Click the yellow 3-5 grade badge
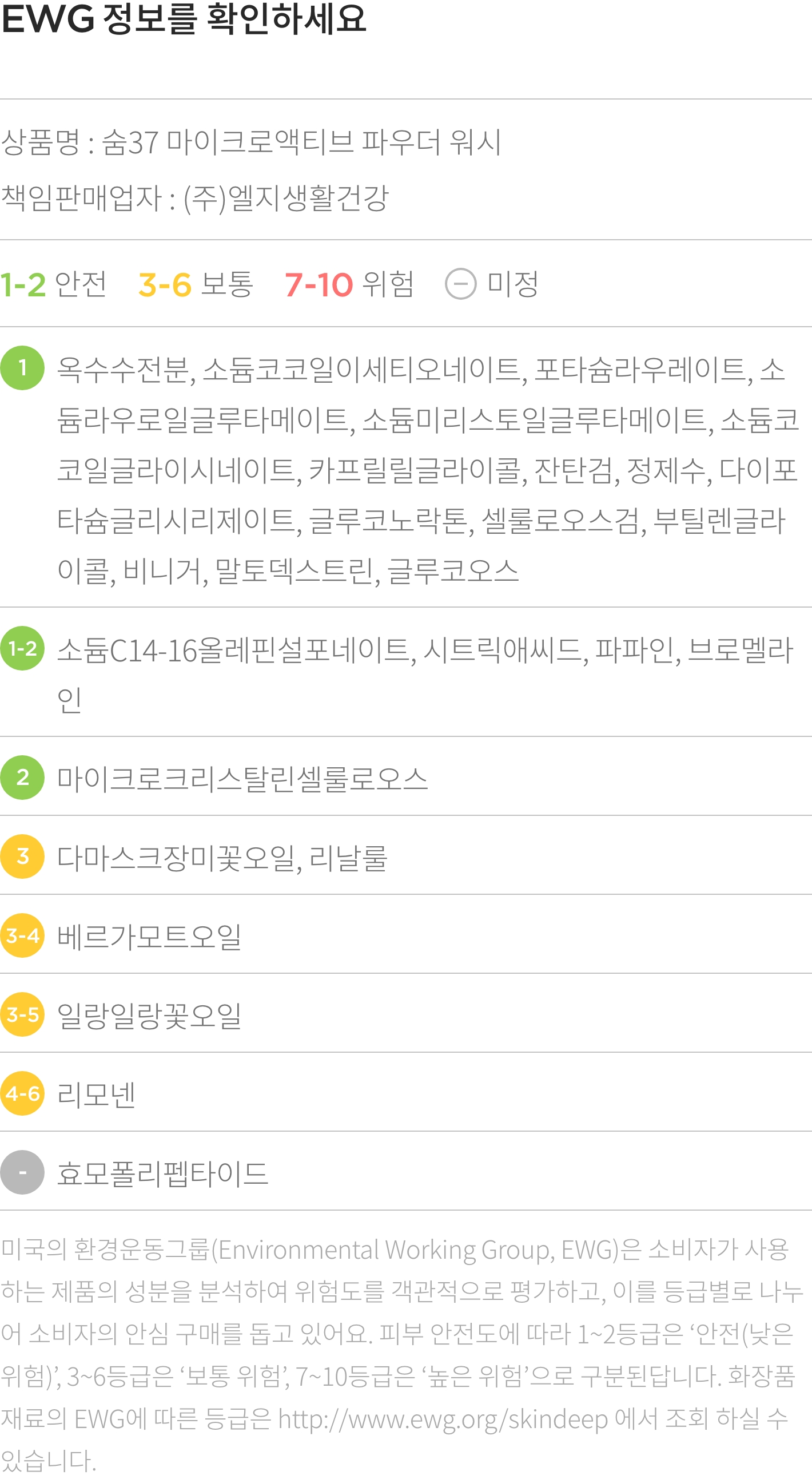The width and height of the screenshot is (812, 1483). [x=22, y=1014]
